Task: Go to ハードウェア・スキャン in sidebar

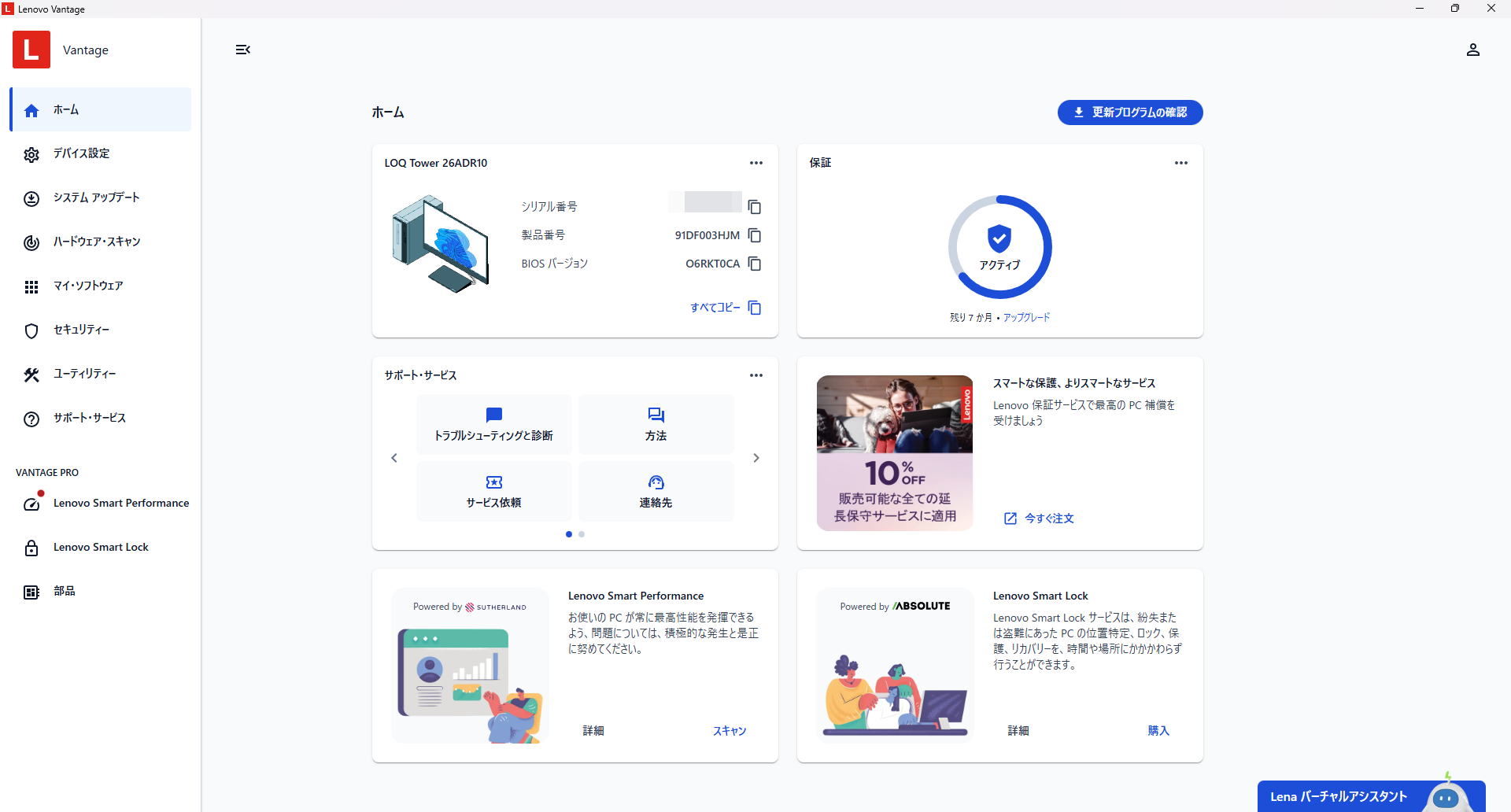Action: tap(96, 242)
